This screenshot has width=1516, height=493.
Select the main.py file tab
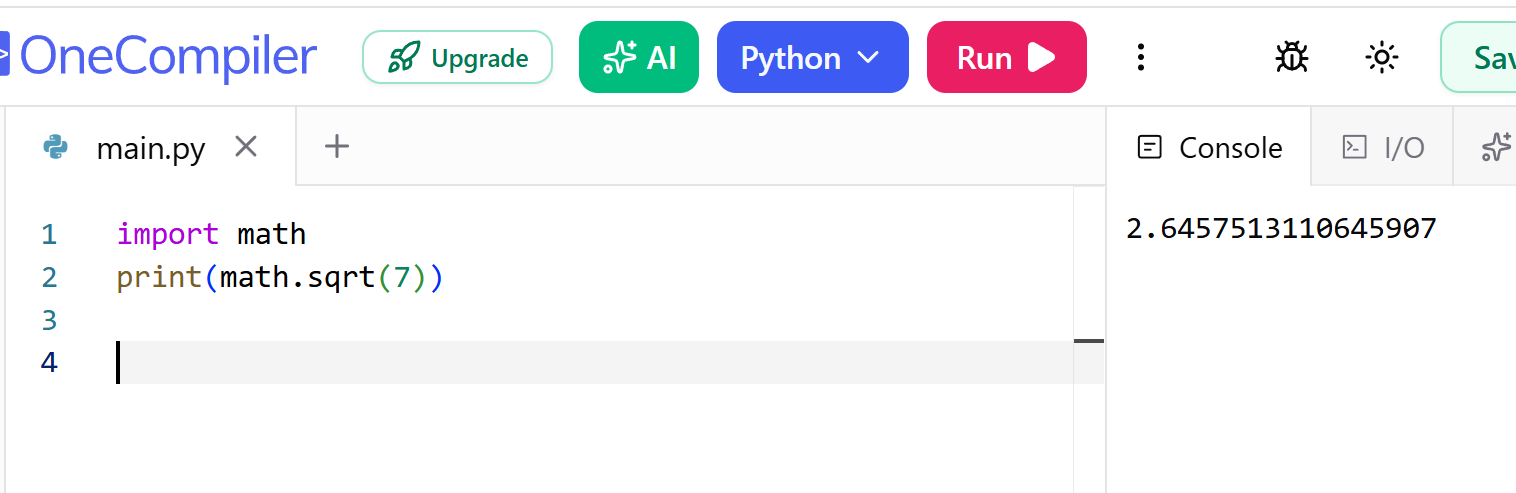point(150,148)
